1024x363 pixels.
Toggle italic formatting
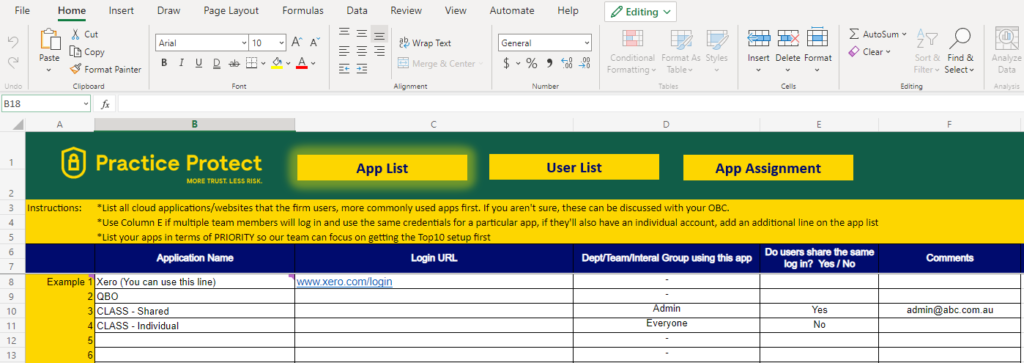click(181, 63)
